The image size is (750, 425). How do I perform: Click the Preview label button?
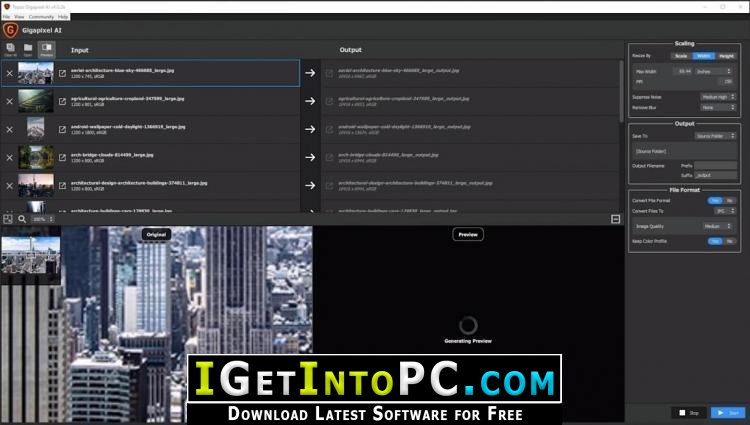[468, 234]
